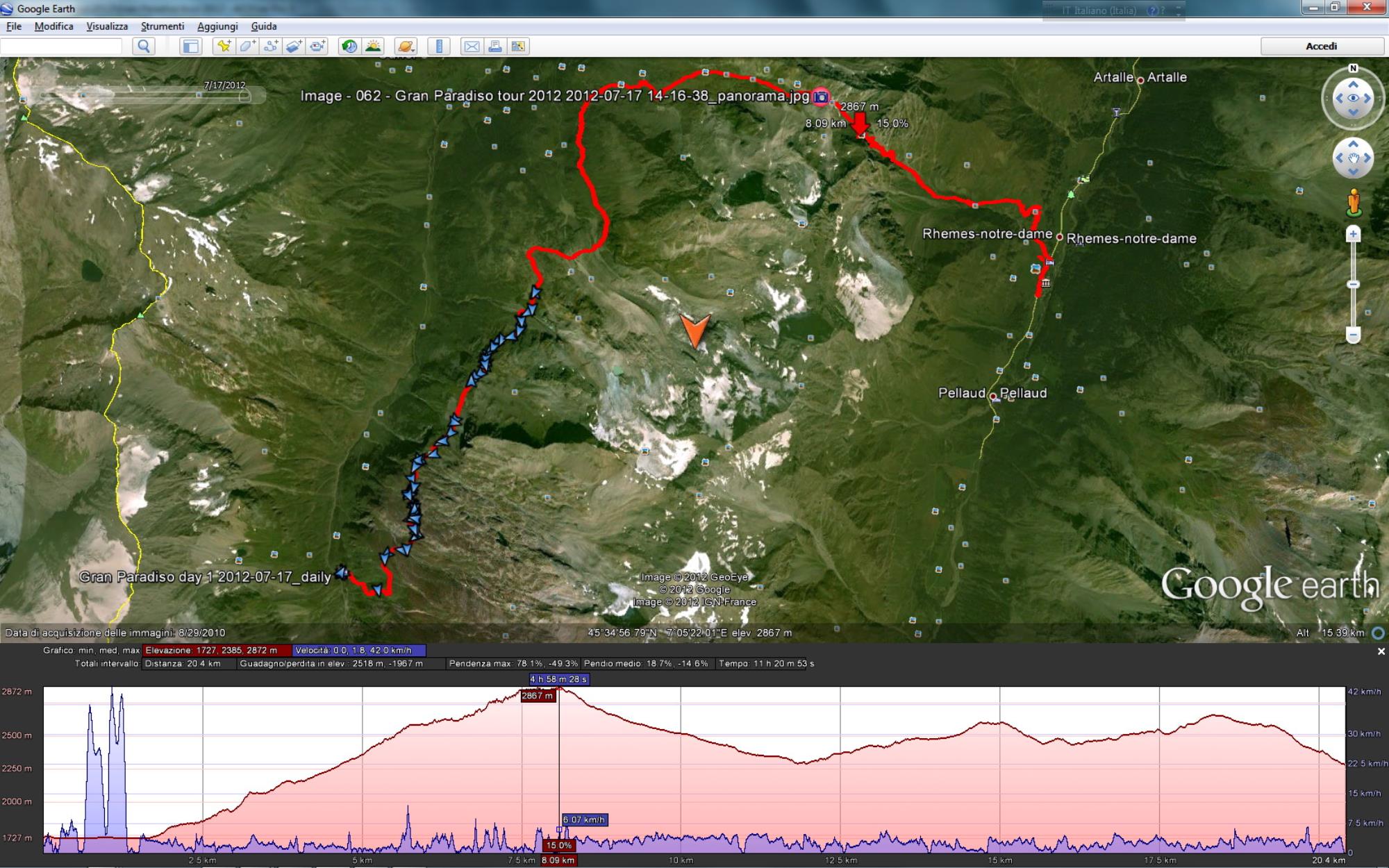Click the 15.0% slope tag on profile
The image size is (1389, 868).
click(x=558, y=845)
